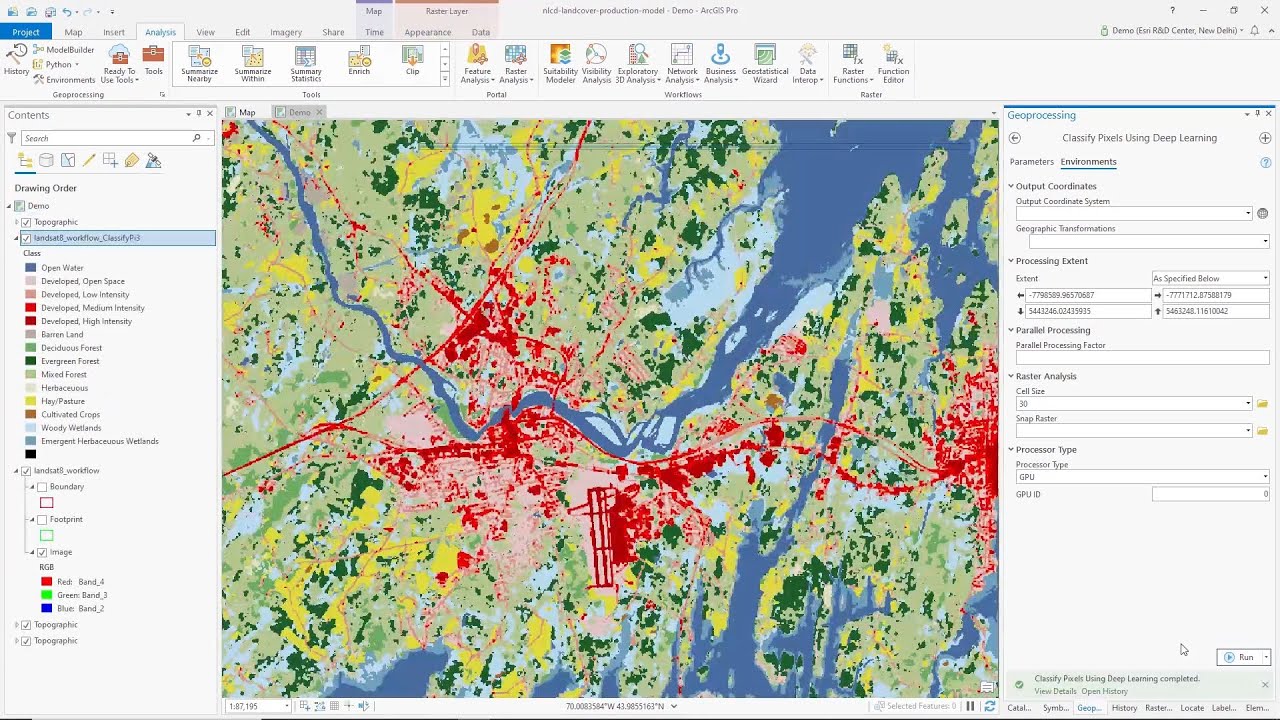Enable the Footprint sublayer checkbox

pos(42,520)
